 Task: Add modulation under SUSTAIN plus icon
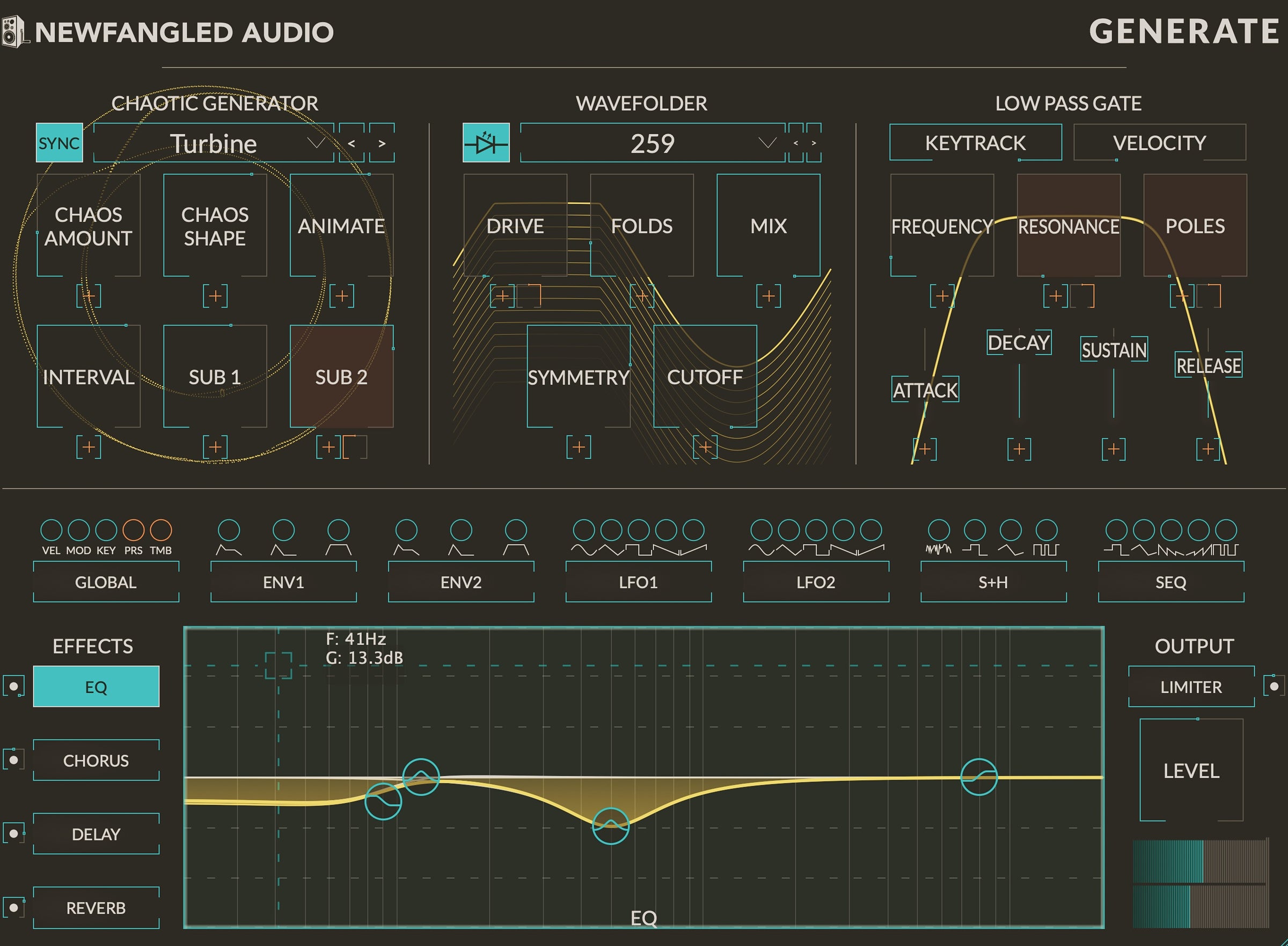[1114, 449]
